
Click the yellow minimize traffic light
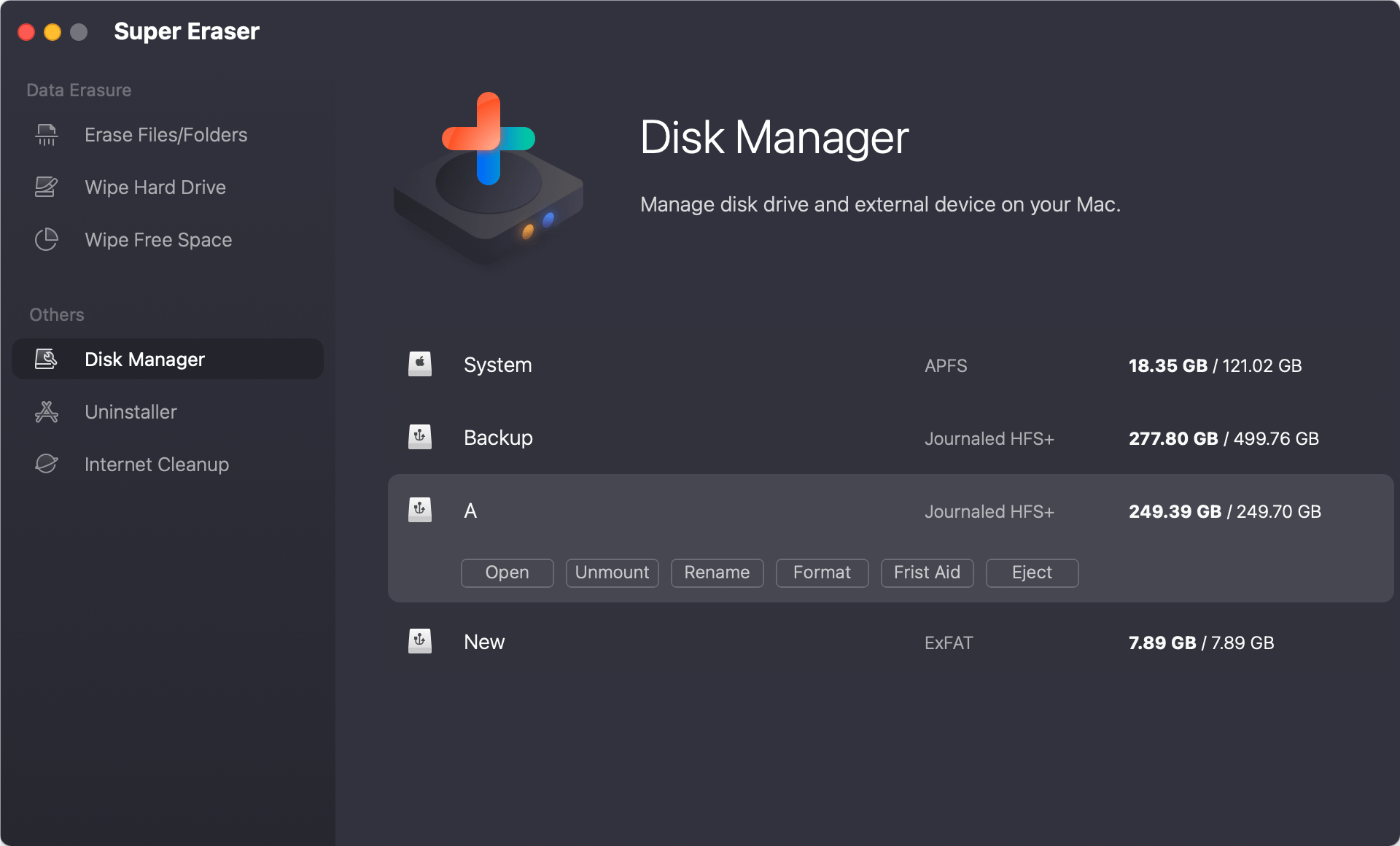51,32
